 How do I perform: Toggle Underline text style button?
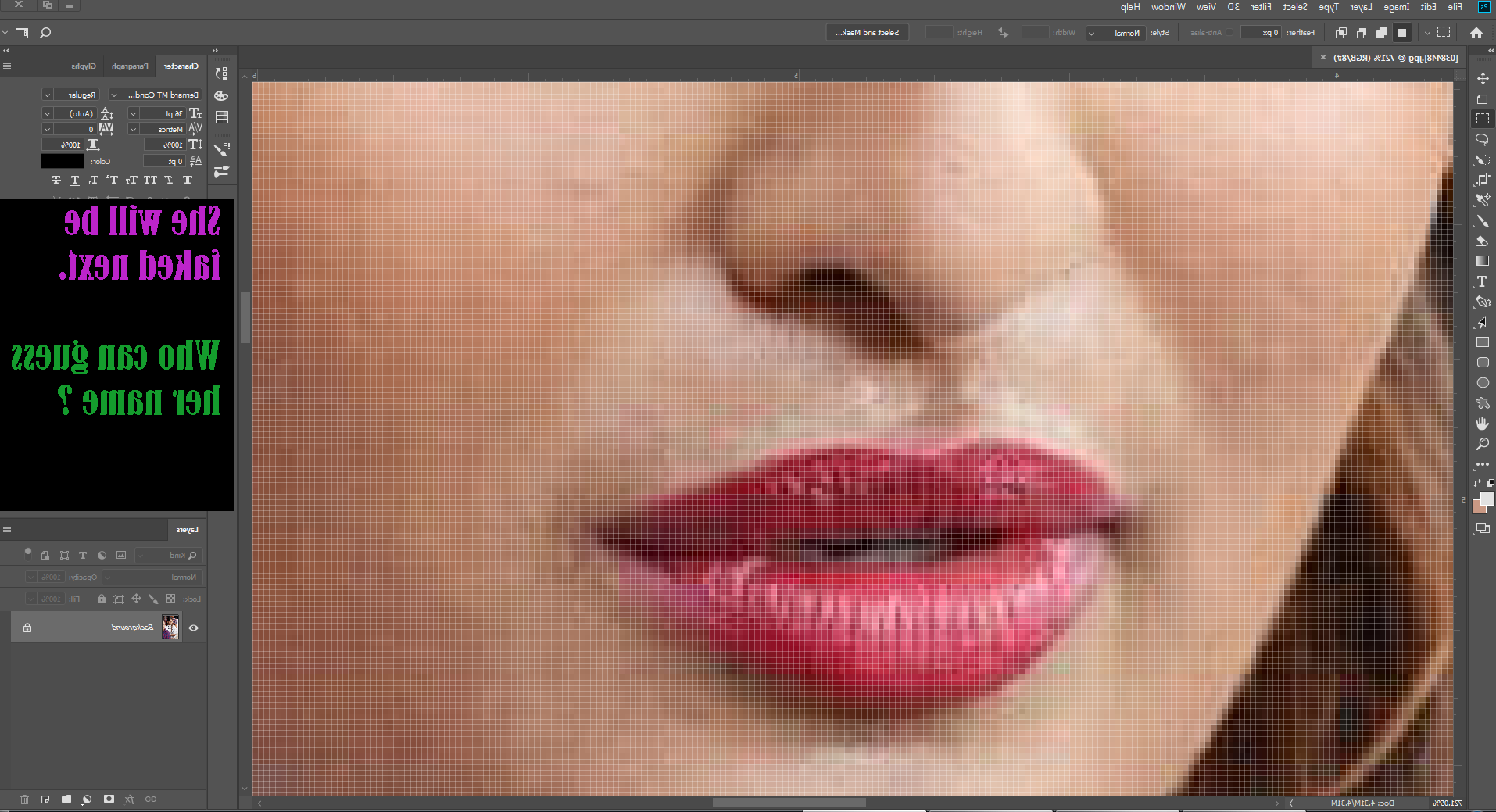tap(75, 180)
